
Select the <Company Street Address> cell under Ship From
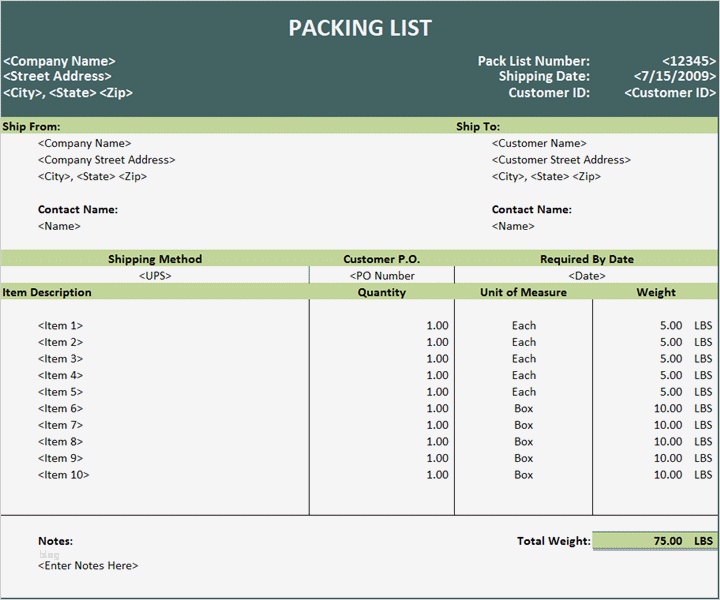pos(106,160)
